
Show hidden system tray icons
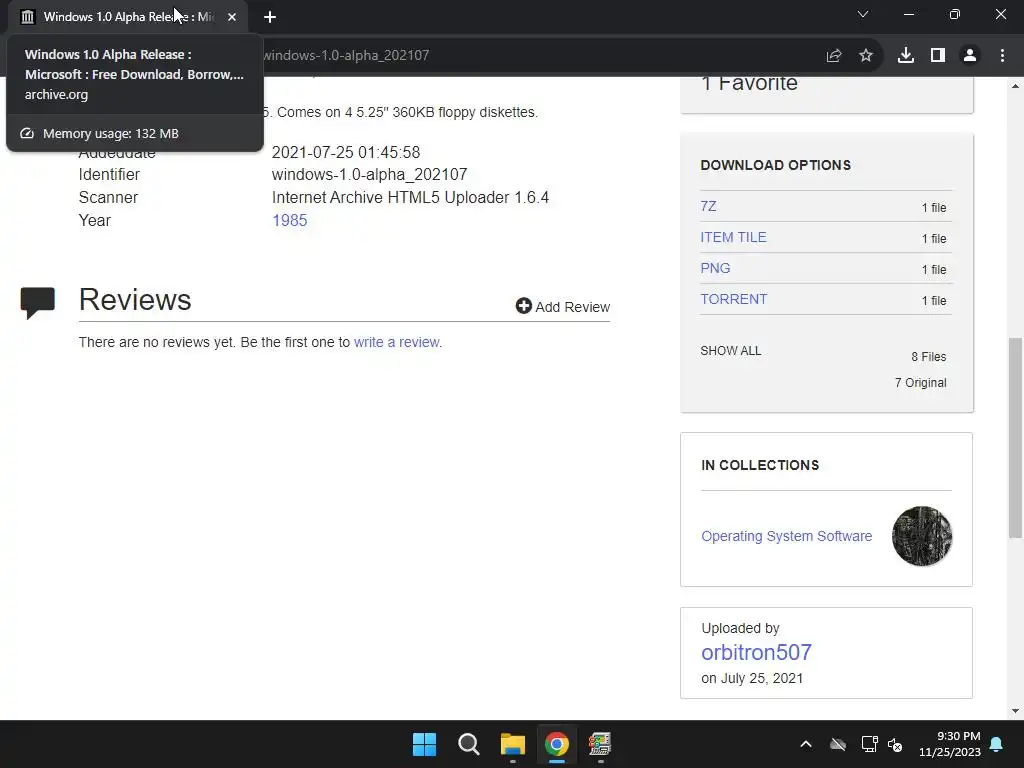[x=806, y=744]
